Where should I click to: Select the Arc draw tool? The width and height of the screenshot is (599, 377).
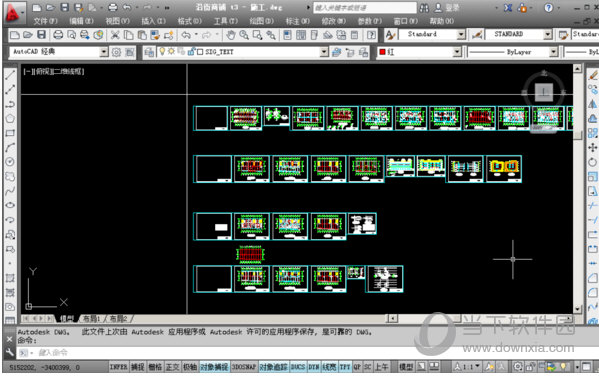10,147
